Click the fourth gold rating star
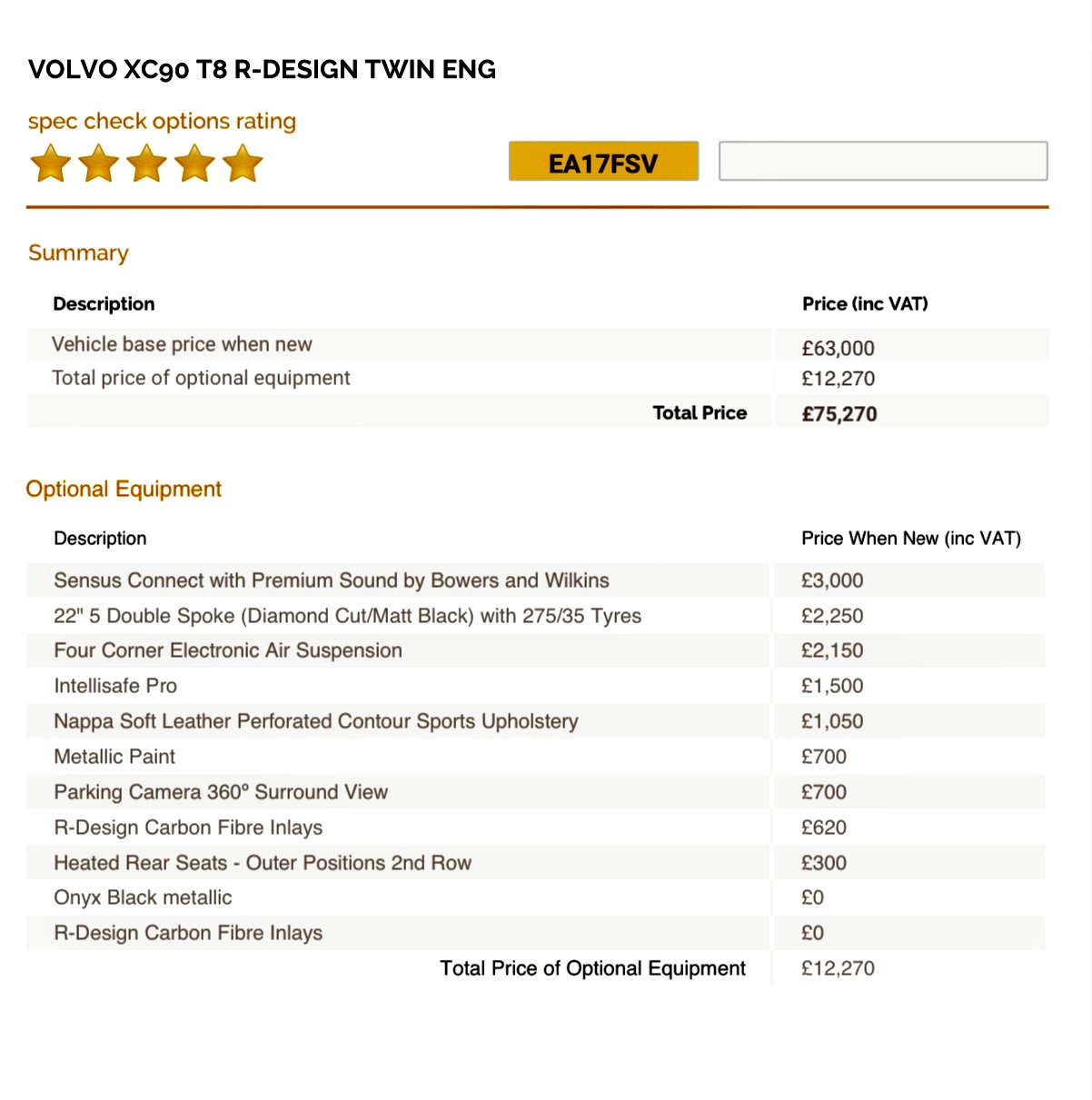This screenshot has height=1100, width=1092. click(x=195, y=164)
